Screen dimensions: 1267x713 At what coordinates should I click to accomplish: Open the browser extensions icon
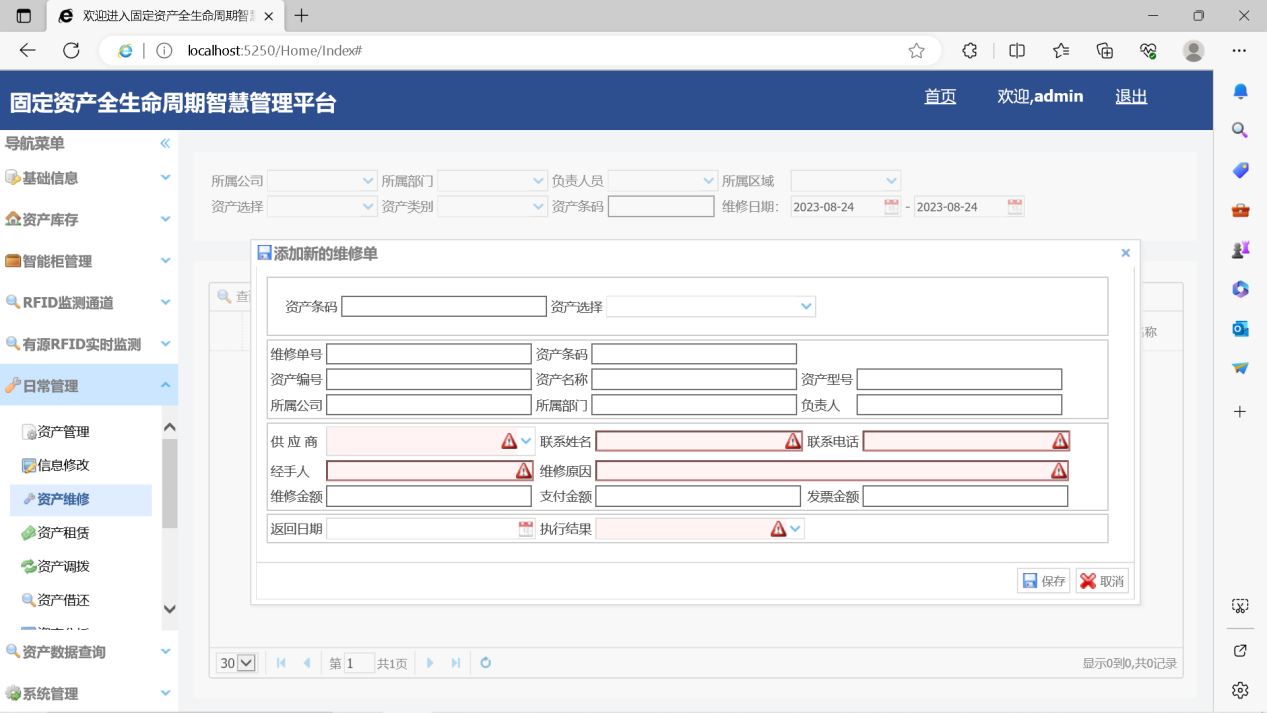[x=969, y=50]
